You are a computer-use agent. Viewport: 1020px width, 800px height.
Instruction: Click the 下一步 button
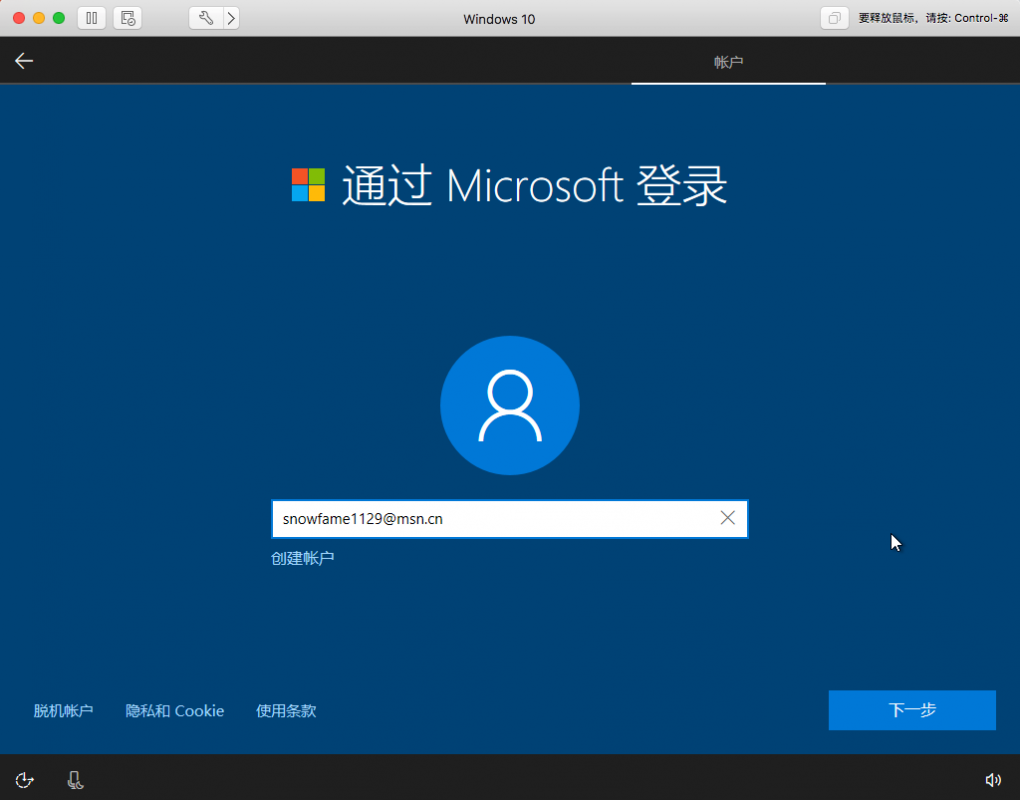click(x=912, y=710)
